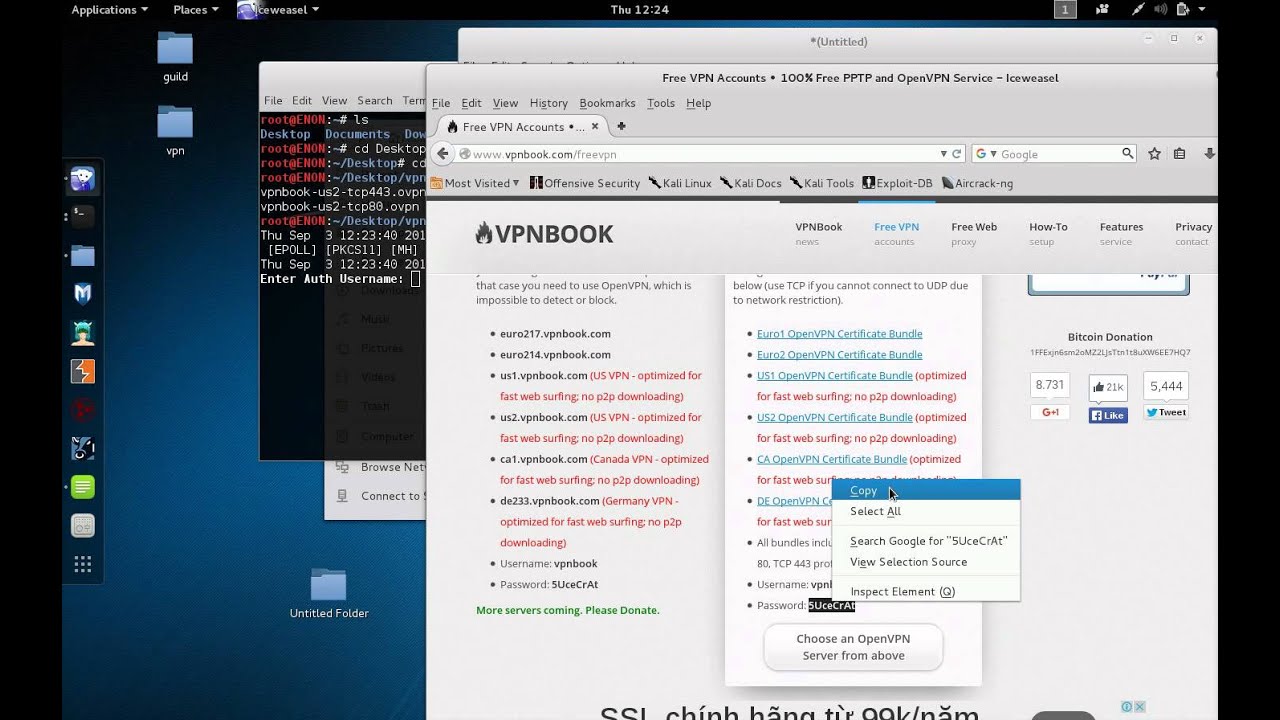Click the search magnifier in Google box
The height and width of the screenshot is (720, 1280).
click(x=1127, y=154)
